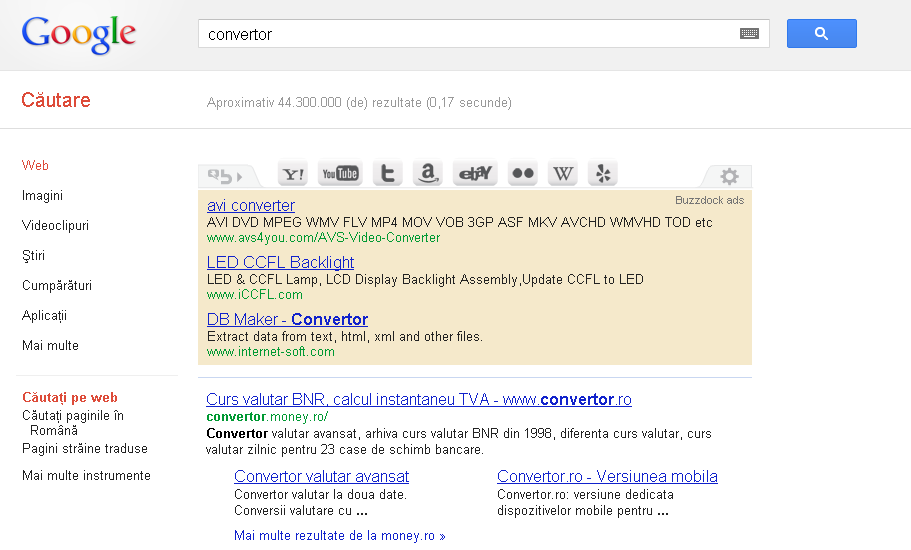Image resolution: width=911 pixels, height=550 pixels.
Task: Click the www.iCCFL.com URL
Action: click(x=254, y=294)
